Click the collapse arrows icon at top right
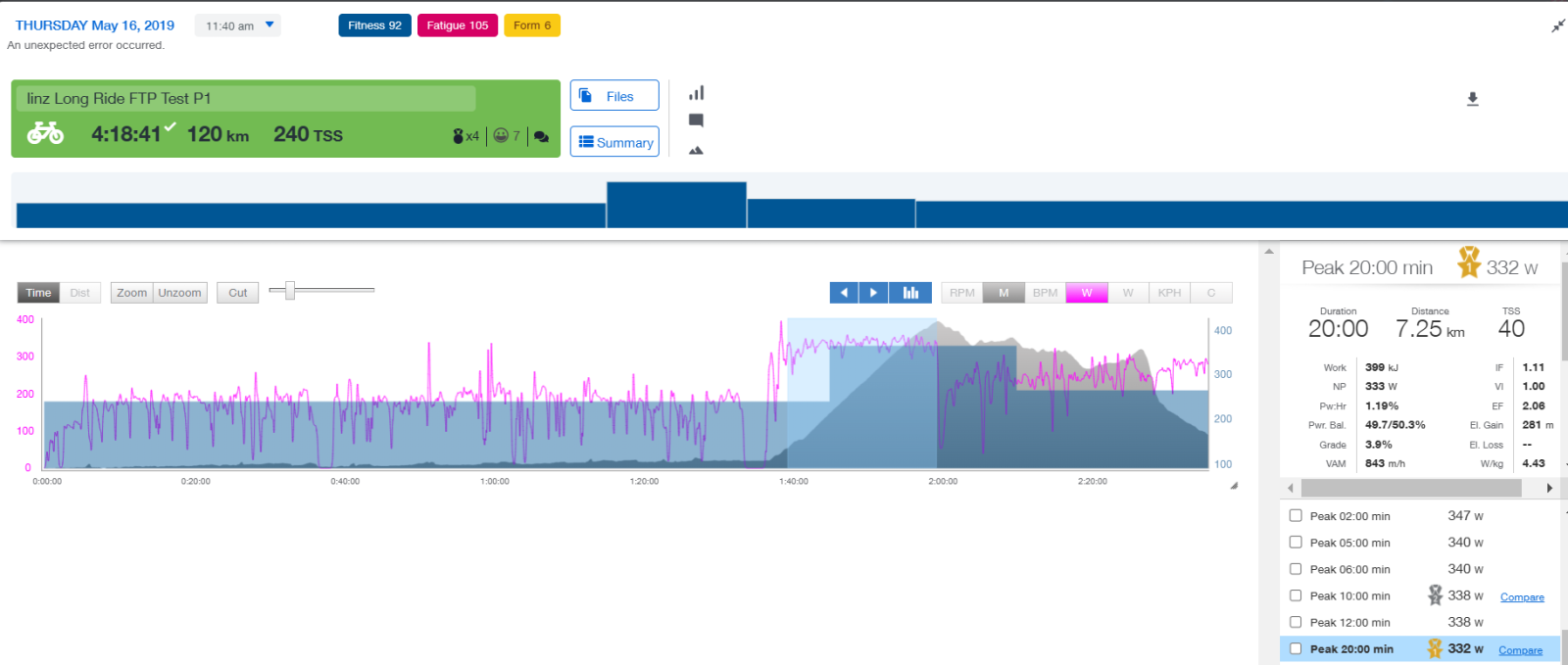This screenshot has width=1568, height=665. (1557, 26)
